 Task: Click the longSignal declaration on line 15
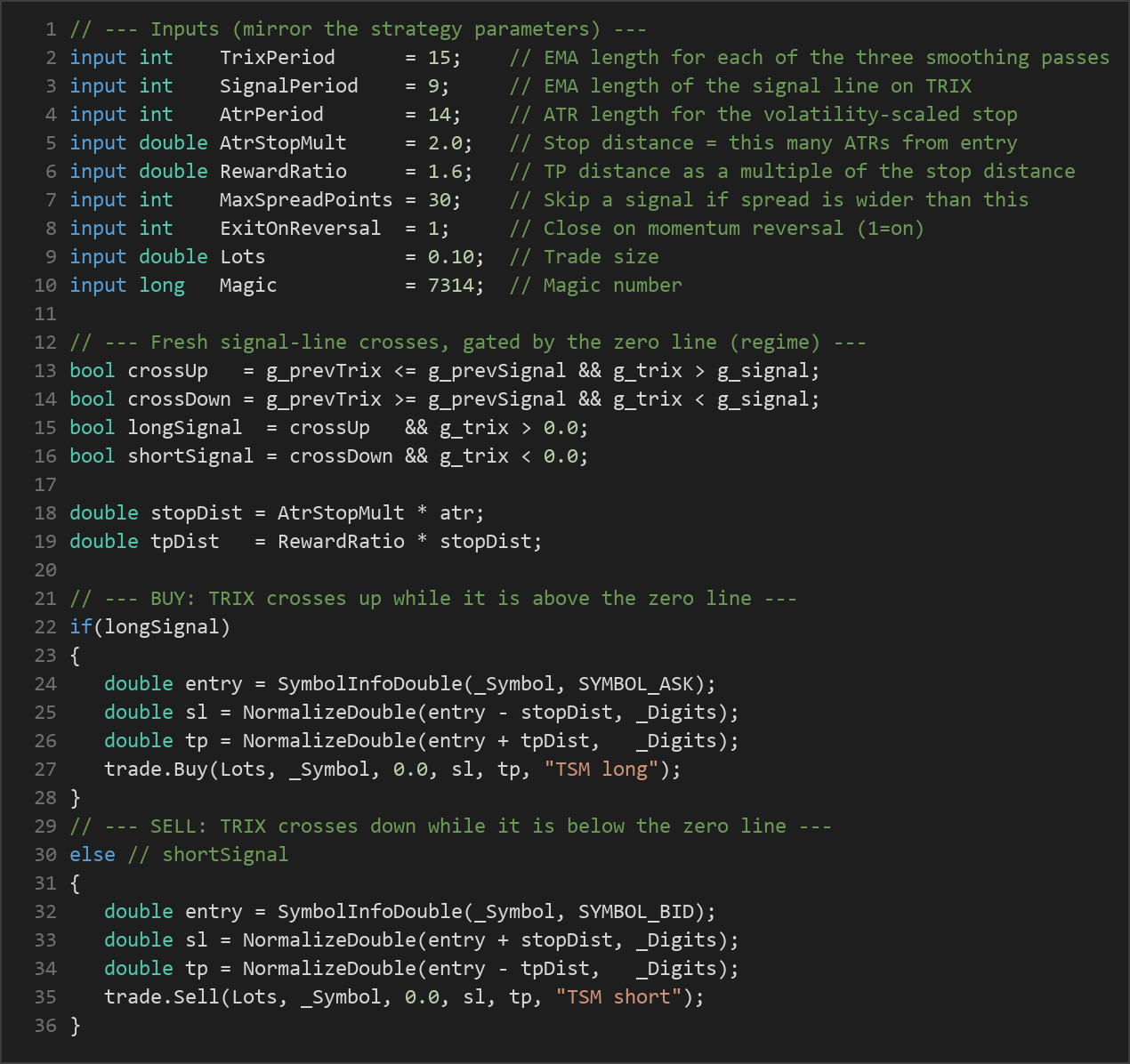tap(185, 428)
